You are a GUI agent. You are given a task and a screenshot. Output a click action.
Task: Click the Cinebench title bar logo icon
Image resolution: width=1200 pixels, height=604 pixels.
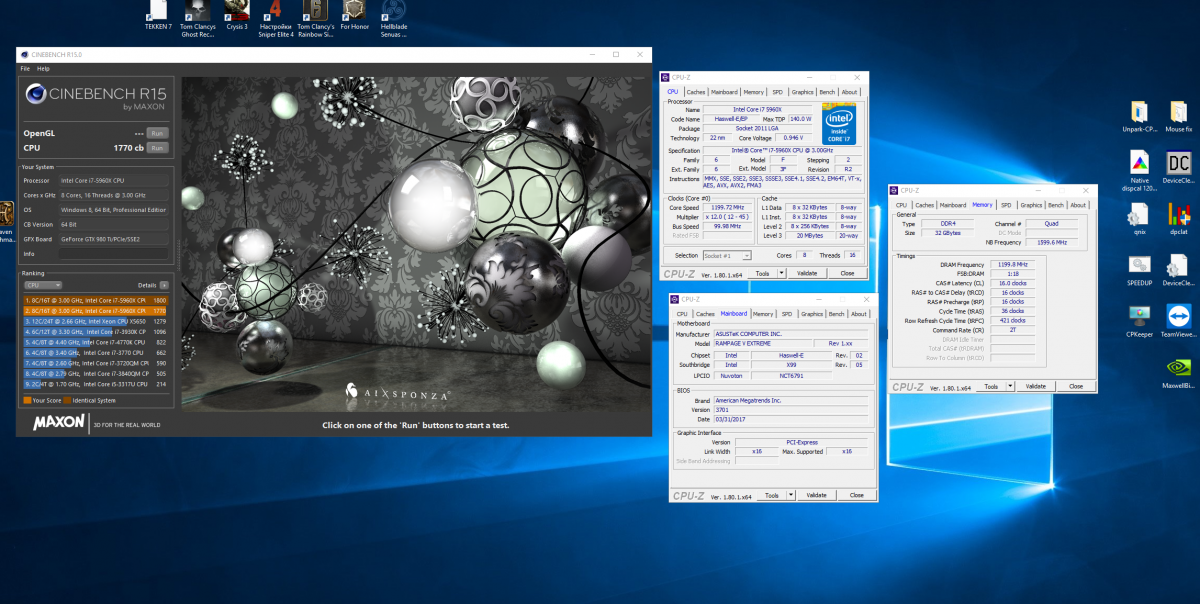[x=24, y=54]
